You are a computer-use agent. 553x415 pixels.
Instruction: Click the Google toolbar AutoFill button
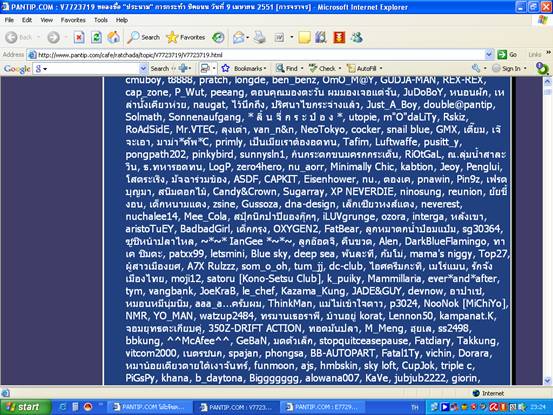click(364, 68)
